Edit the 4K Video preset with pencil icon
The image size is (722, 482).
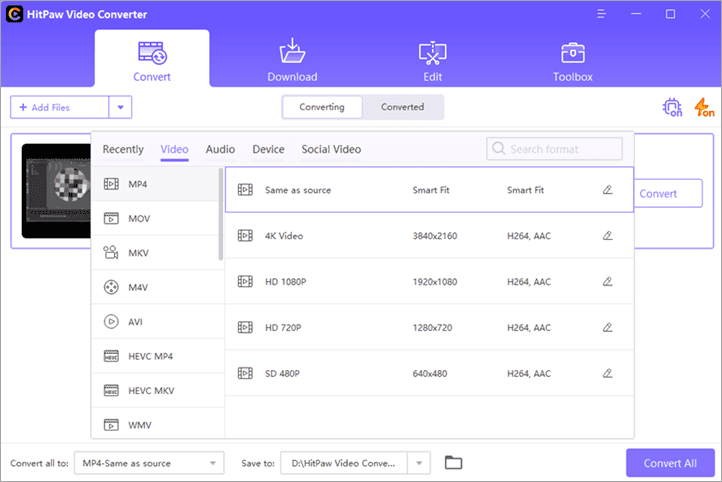pos(607,236)
